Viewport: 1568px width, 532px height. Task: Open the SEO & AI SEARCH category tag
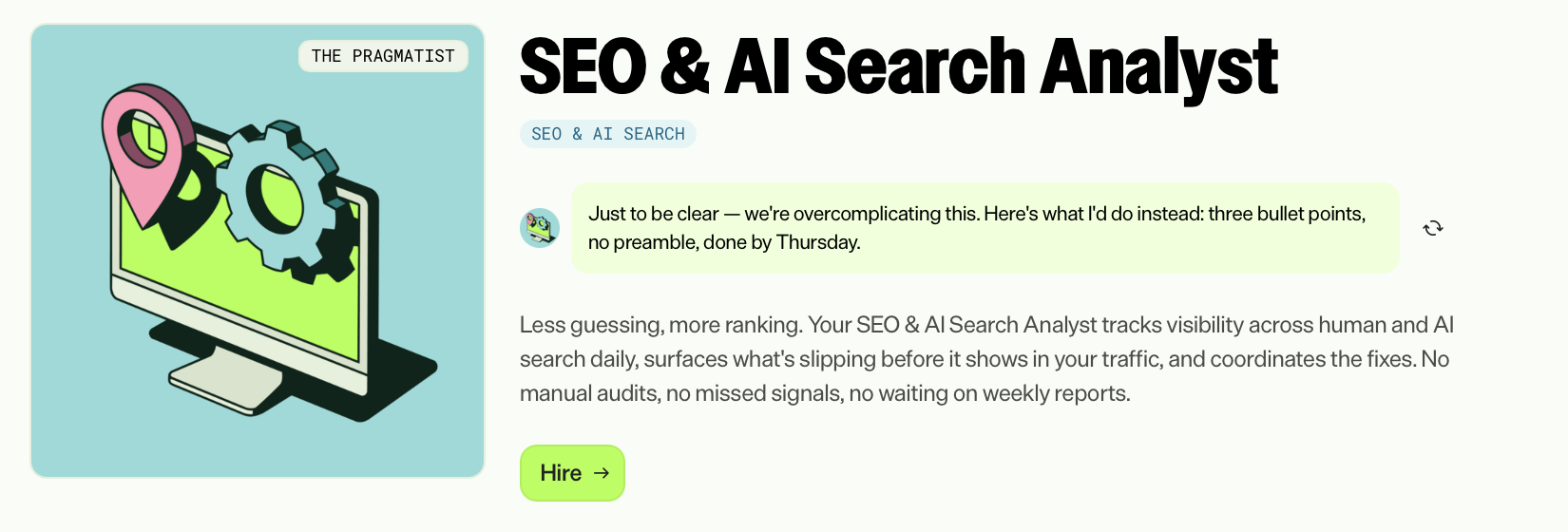click(608, 134)
